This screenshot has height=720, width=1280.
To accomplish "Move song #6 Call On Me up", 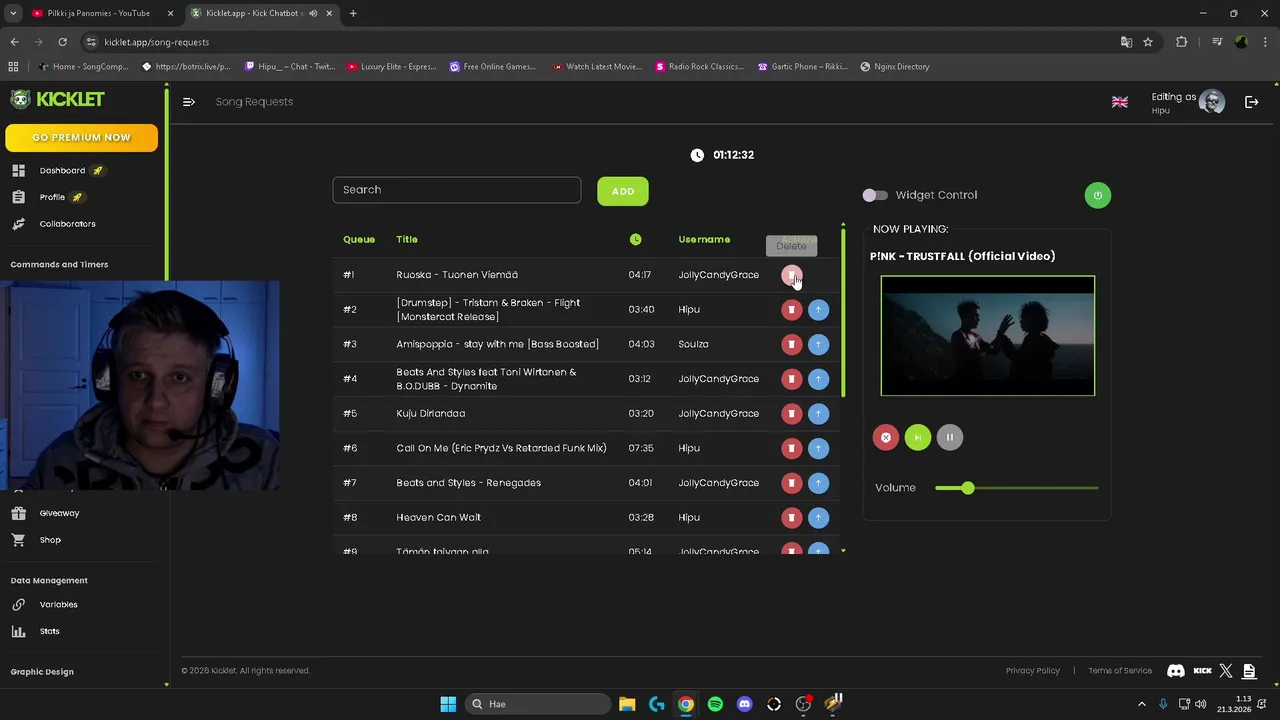I will click(x=818, y=448).
